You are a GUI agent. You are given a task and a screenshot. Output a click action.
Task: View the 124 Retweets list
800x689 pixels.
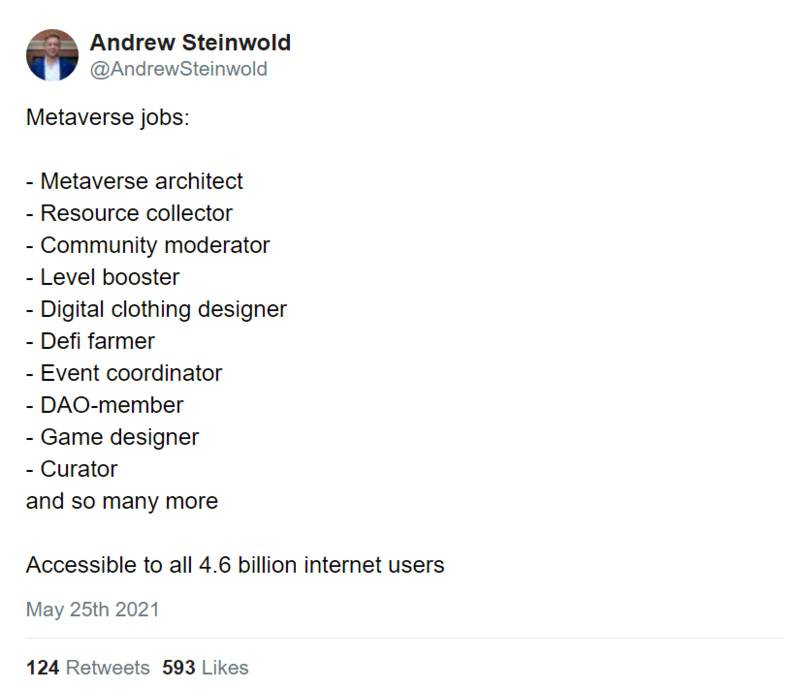click(x=88, y=668)
